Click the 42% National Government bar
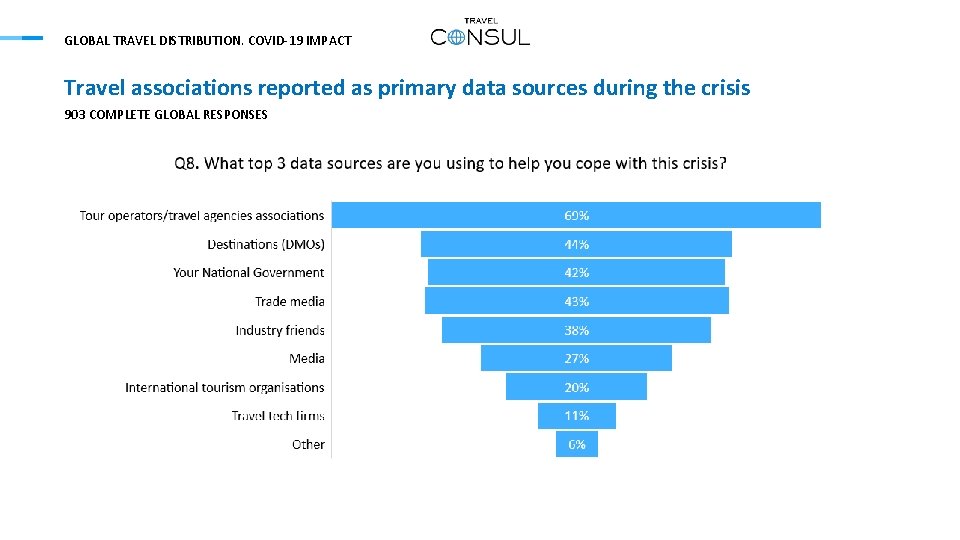 (576, 272)
